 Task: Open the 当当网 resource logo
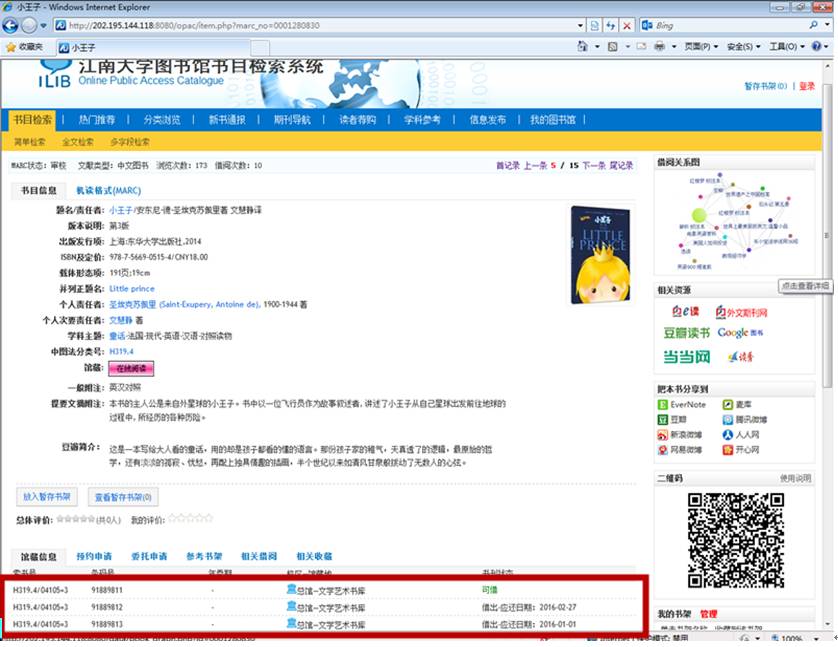tap(685, 357)
